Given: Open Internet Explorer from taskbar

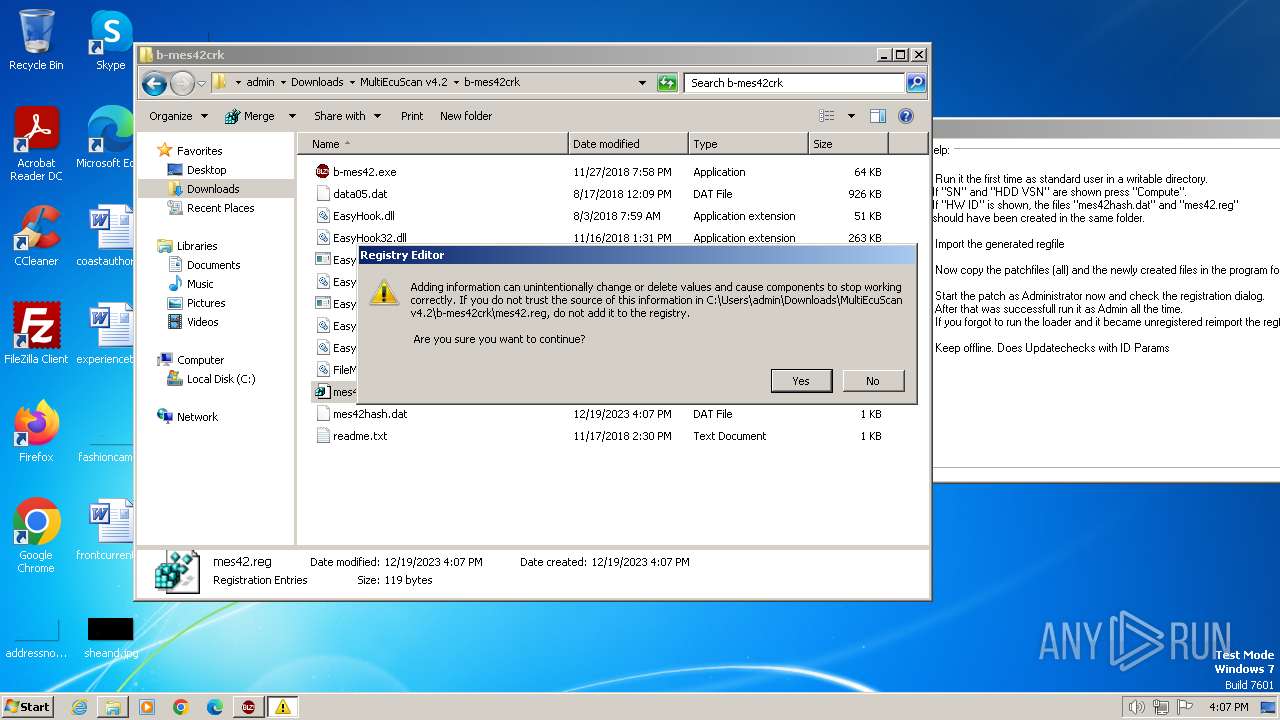Looking at the screenshot, I should click(79, 707).
